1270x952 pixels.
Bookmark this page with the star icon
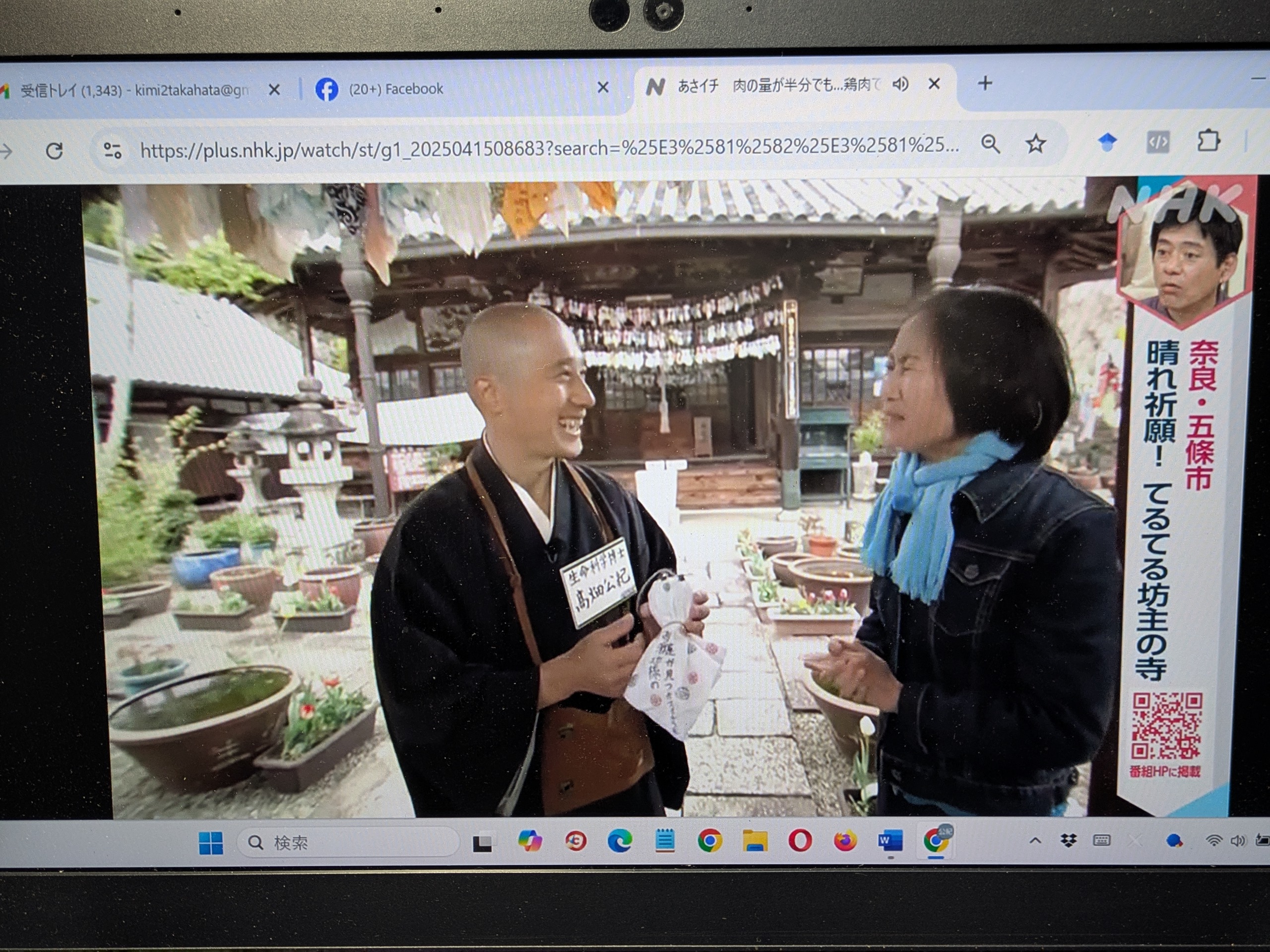tap(1036, 143)
